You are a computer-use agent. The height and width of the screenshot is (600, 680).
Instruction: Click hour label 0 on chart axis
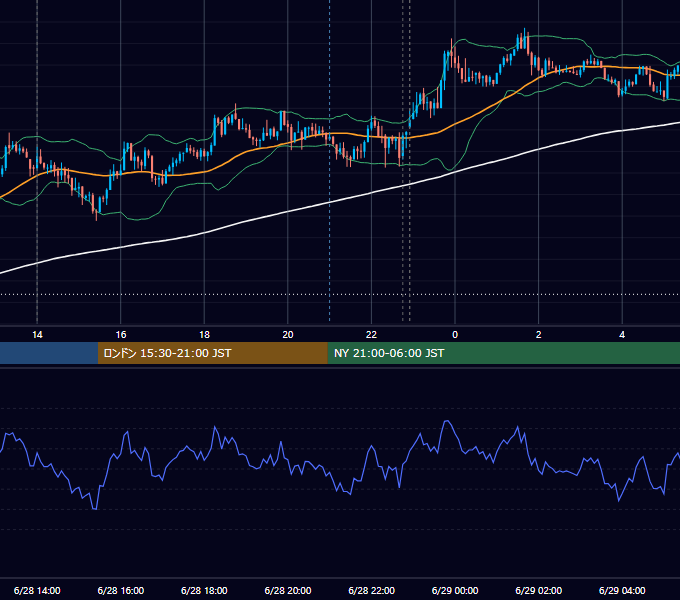tap(455, 335)
